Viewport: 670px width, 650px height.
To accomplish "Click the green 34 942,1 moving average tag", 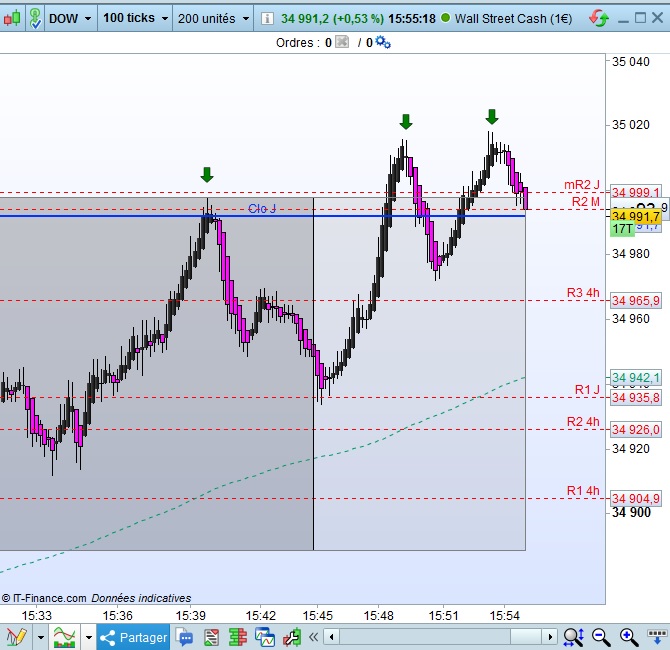I will coord(635,377).
